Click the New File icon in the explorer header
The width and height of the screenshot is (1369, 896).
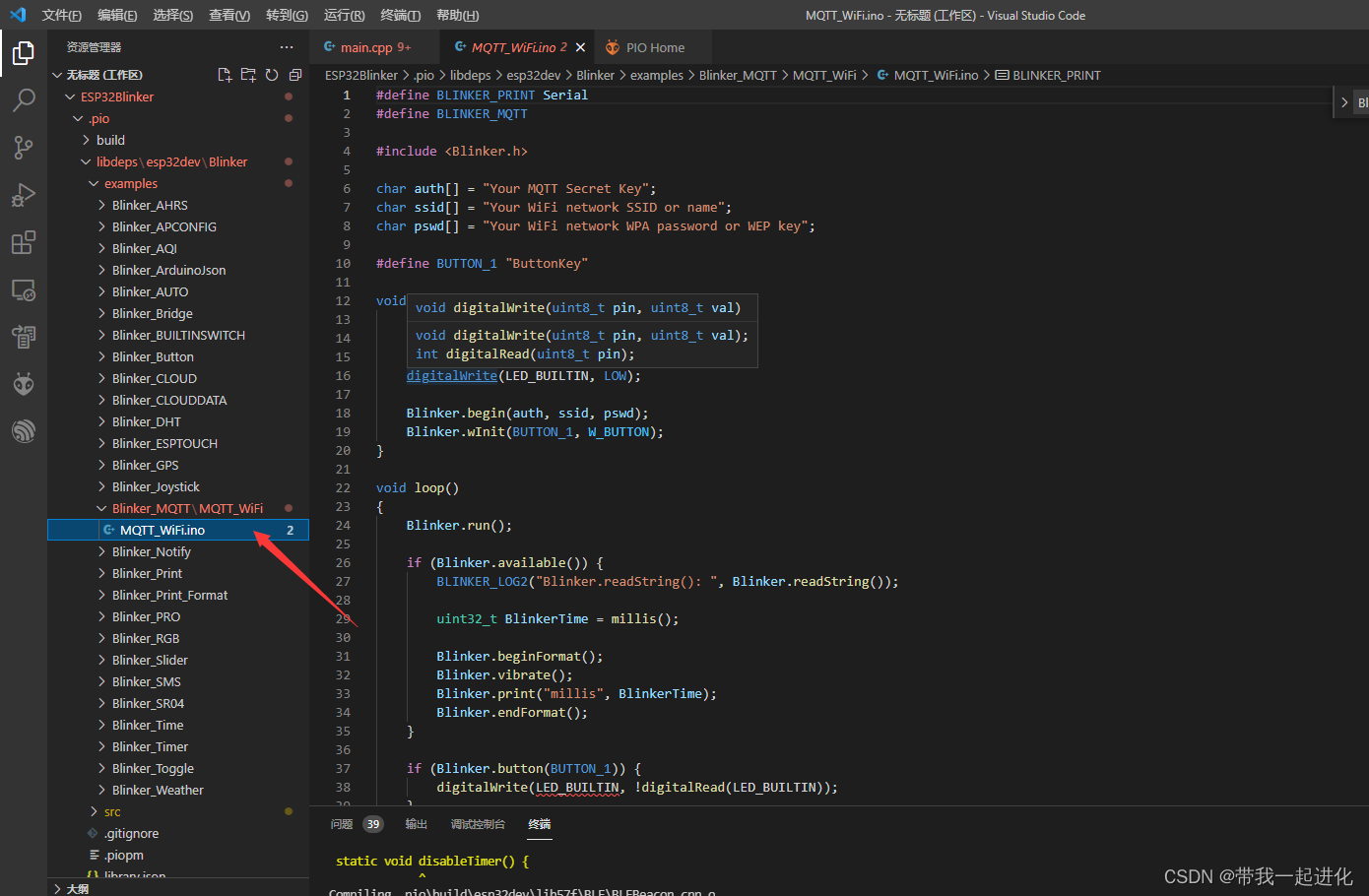click(225, 75)
